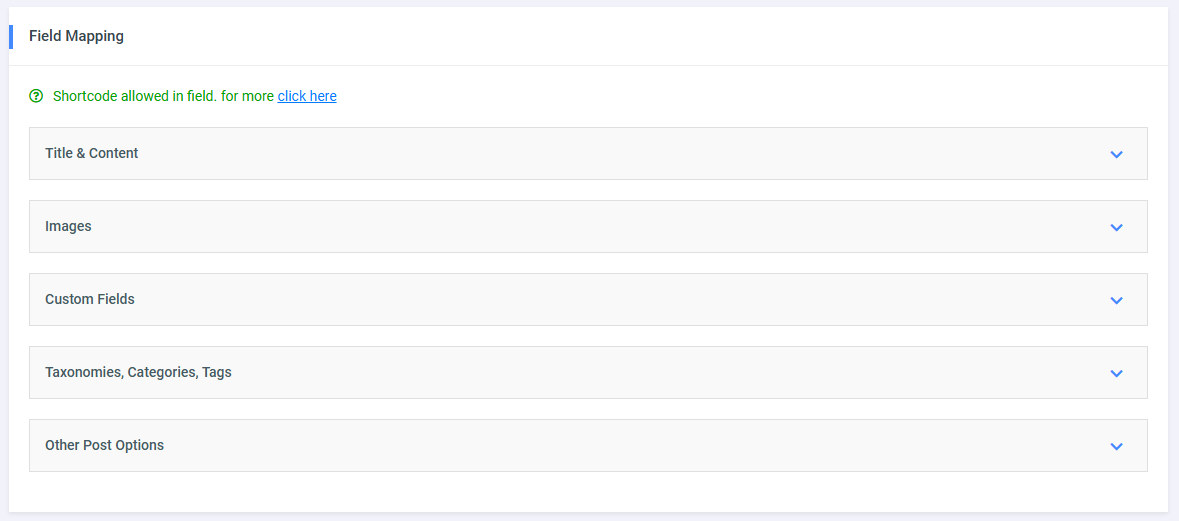Viewport: 1179px width, 521px height.
Task: Select the "Custom Fields" section label
Action: coord(90,299)
